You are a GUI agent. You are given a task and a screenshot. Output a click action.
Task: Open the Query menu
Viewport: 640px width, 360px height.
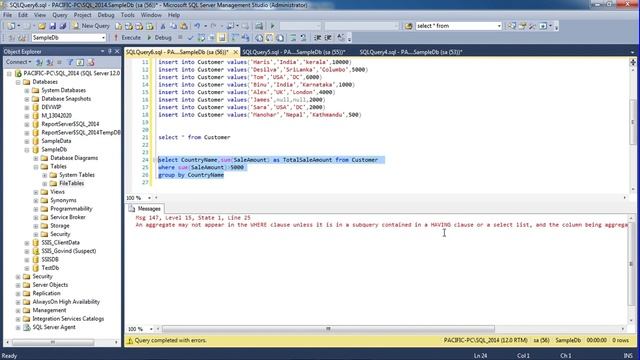pyautogui.click(x=60, y=15)
